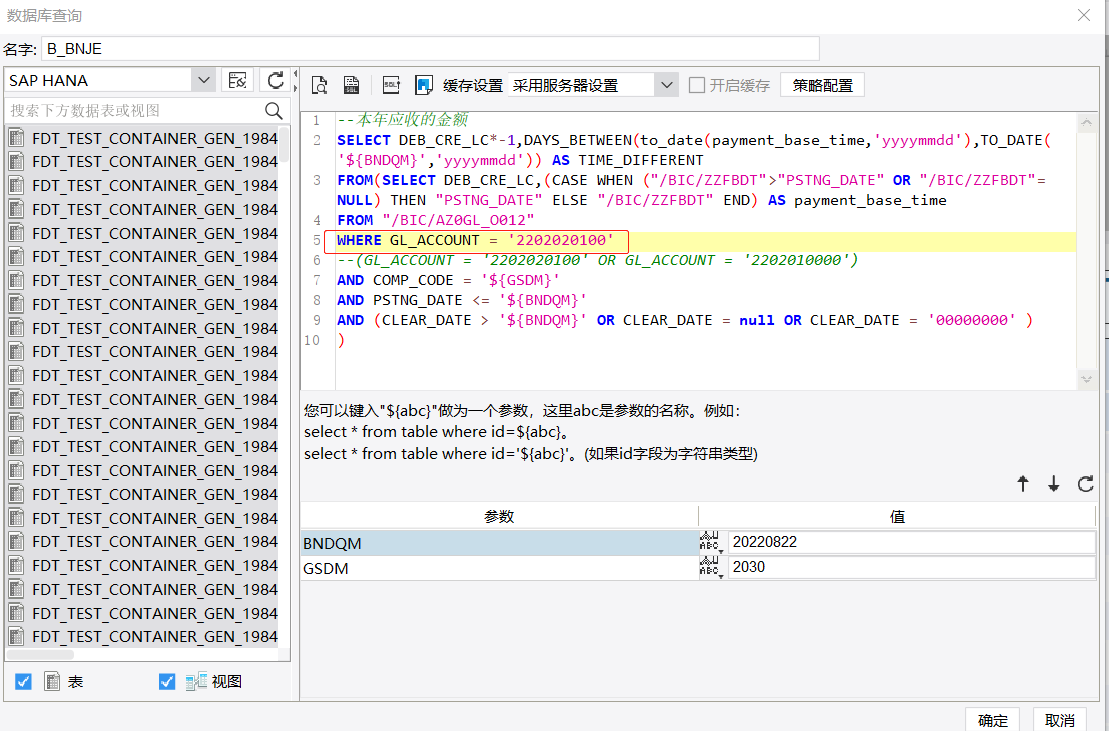Screen dimensions: 1109x731
Task: Move parameter down with the down arrow
Action: (x=1054, y=484)
